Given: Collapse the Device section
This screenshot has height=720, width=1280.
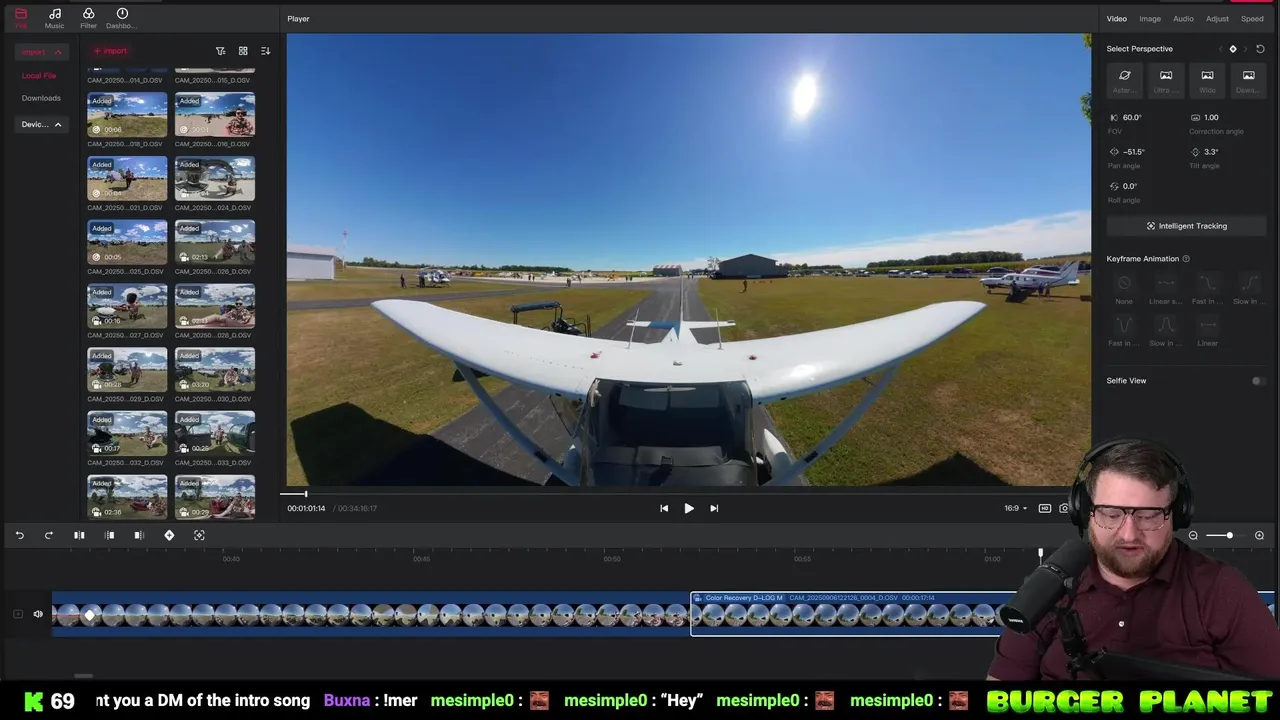Looking at the screenshot, I should click(x=58, y=125).
